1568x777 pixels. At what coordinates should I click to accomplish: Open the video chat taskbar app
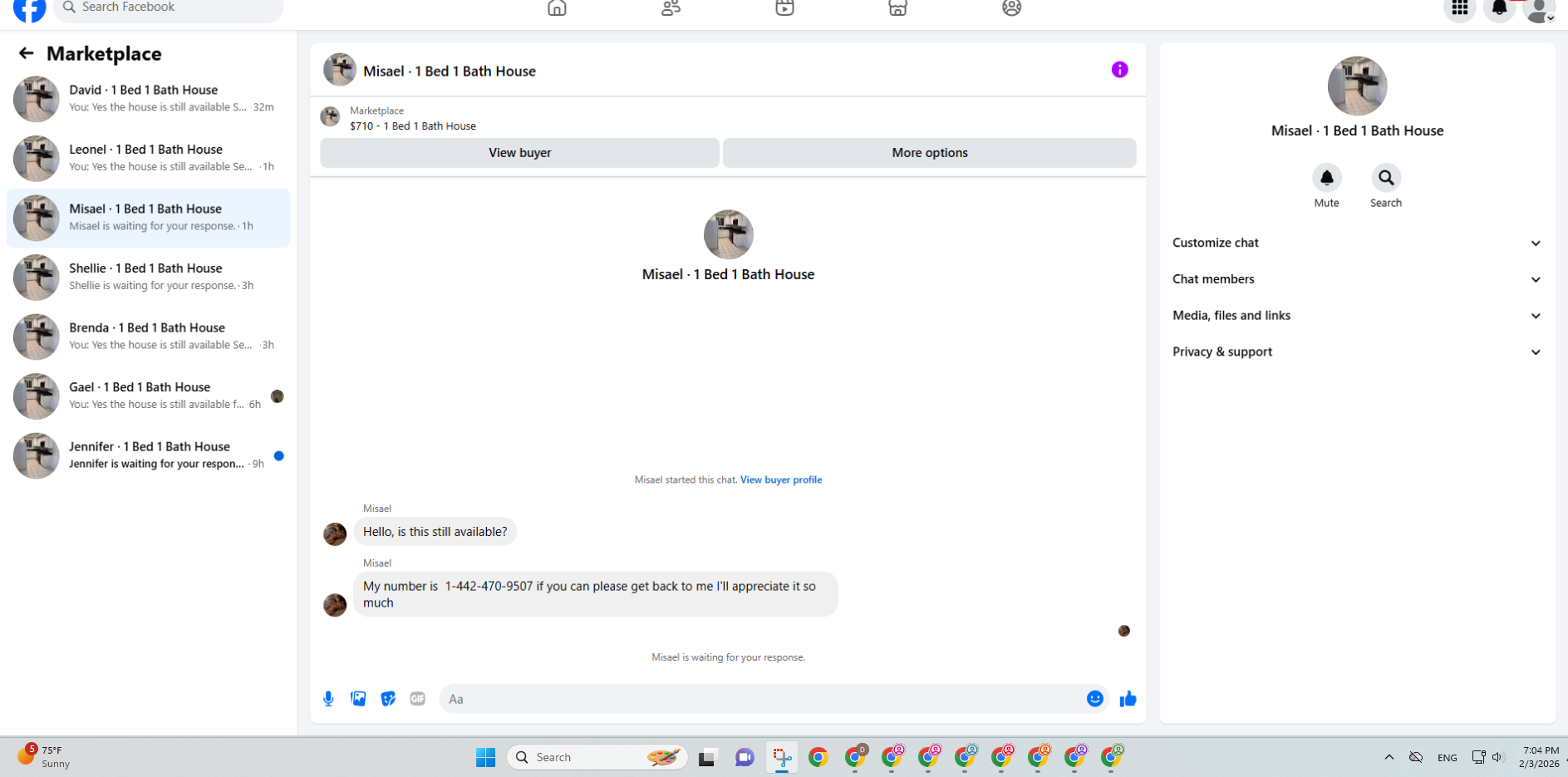pyautogui.click(x=745, y=757)
